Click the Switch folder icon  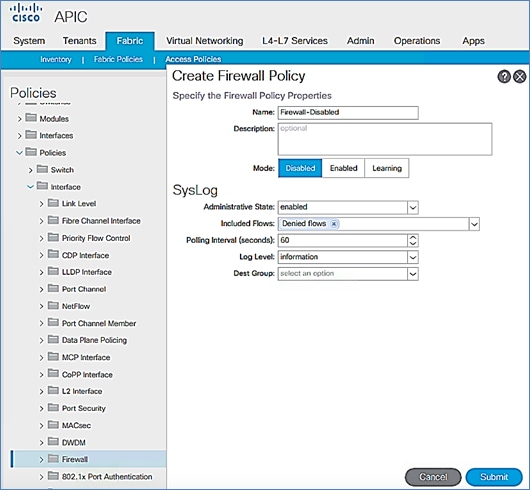[x=42, y=169]
